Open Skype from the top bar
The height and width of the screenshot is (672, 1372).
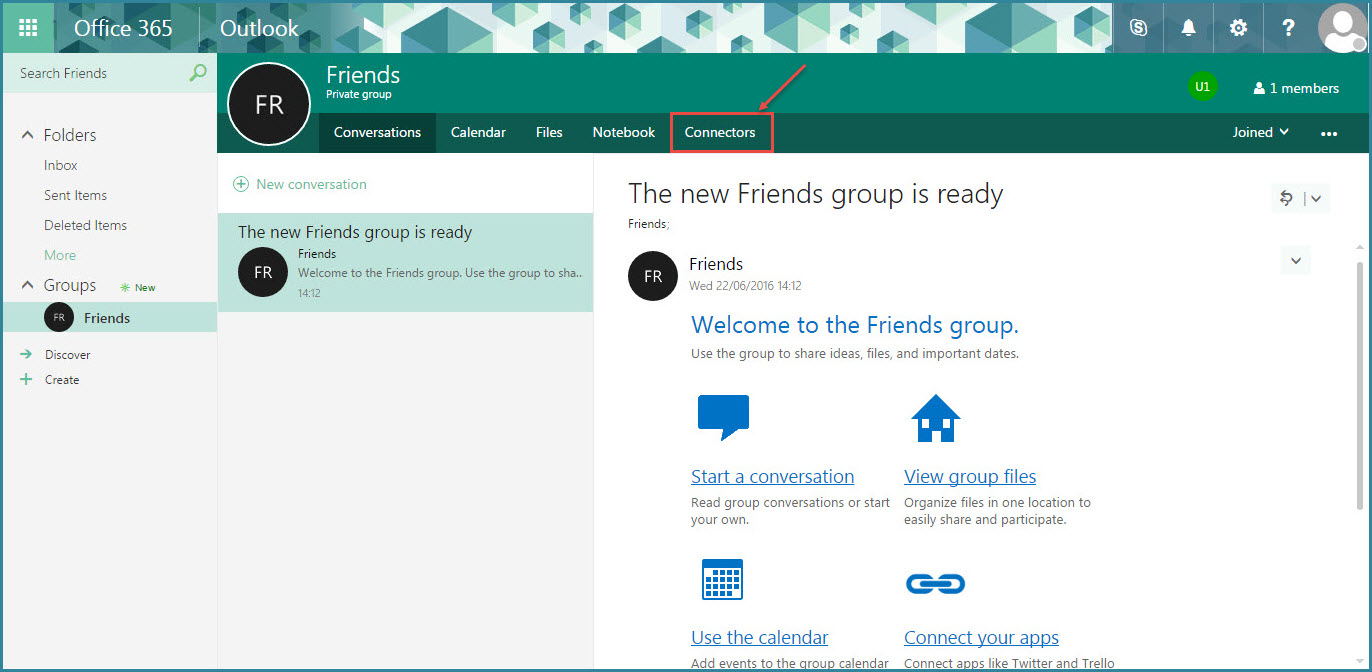pos(1138,28)
